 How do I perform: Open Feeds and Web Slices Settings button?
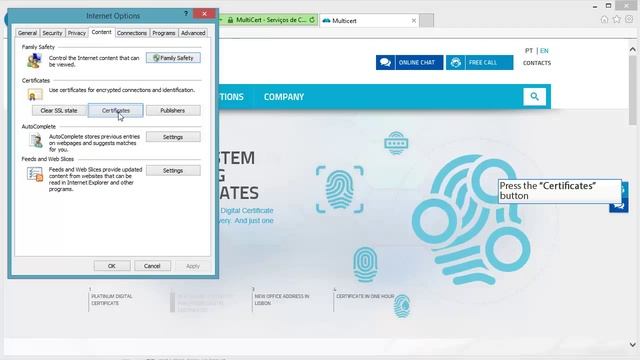(173, 171)
